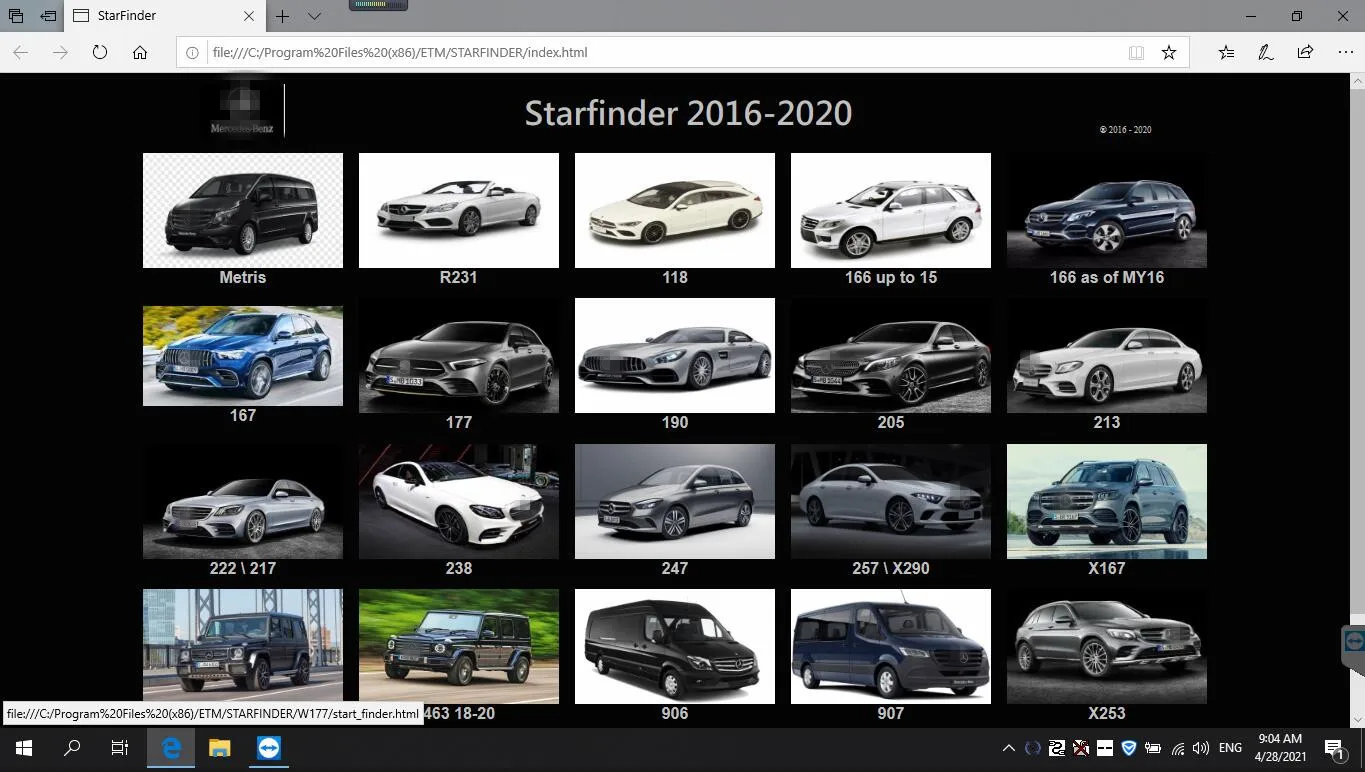Open the 907 van thumbnail
The height and width of the screenshot is (772, 1365).
click(x=890, y=646)
